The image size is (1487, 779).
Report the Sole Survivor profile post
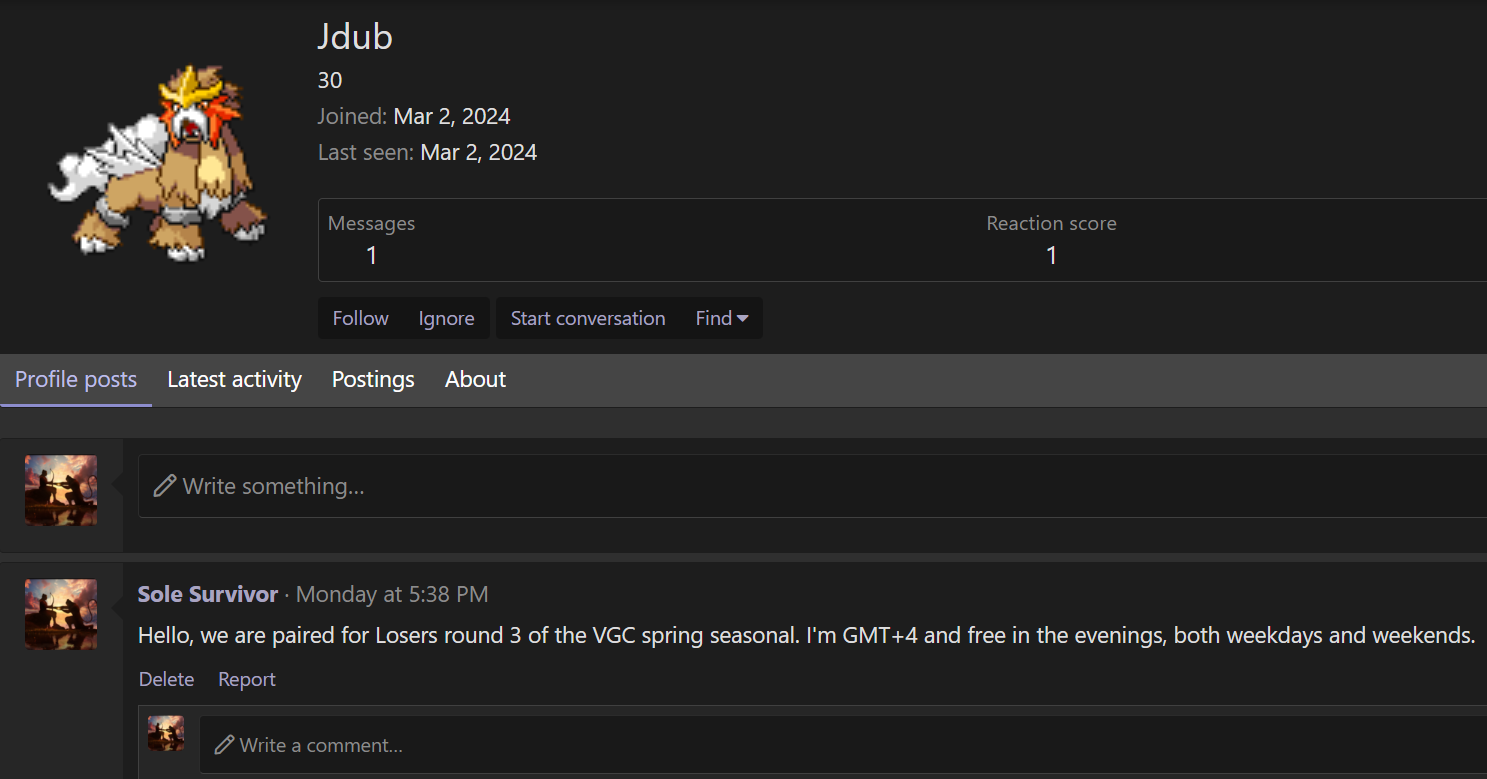click(x=246, y=679)
